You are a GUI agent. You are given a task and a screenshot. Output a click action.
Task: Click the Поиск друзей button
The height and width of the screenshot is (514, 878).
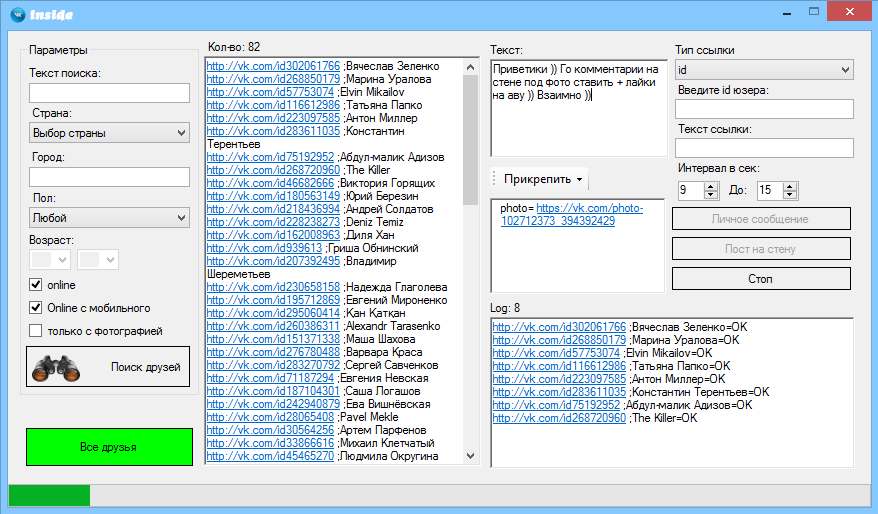(108, 367)
